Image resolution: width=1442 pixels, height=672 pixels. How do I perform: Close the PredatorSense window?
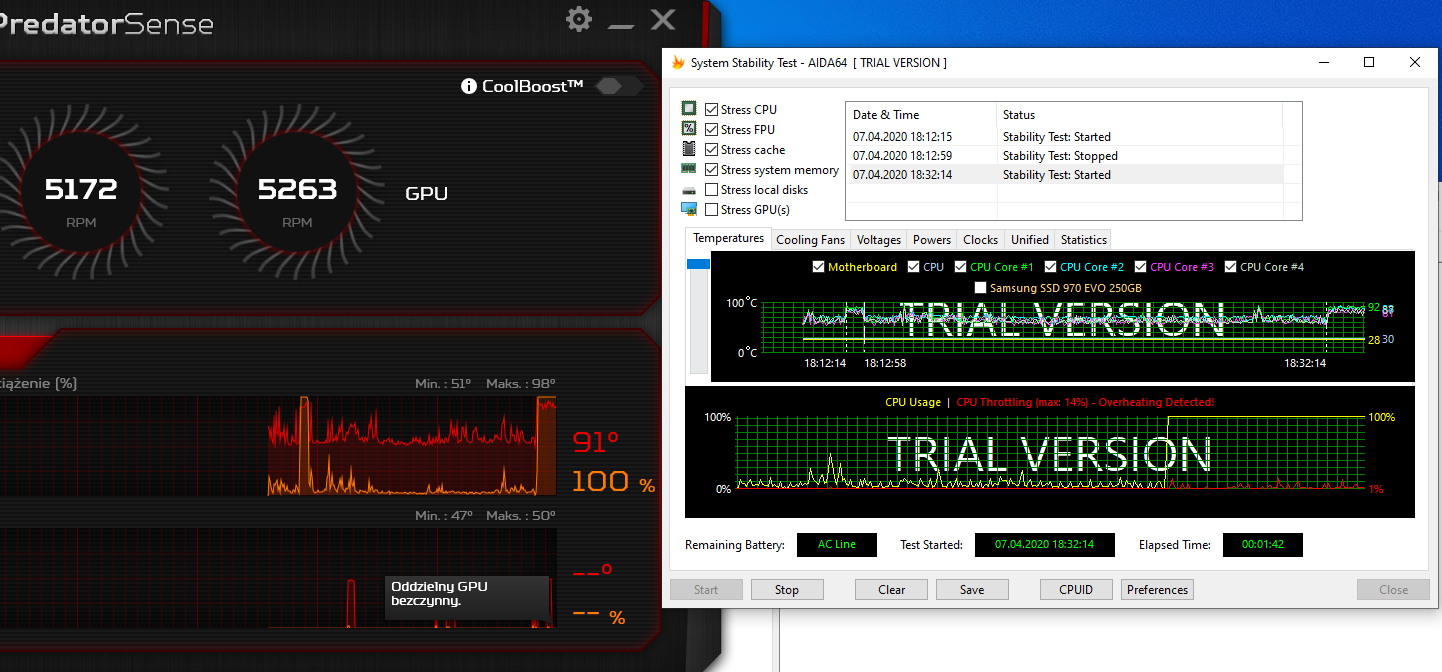[x=663, y=19]
